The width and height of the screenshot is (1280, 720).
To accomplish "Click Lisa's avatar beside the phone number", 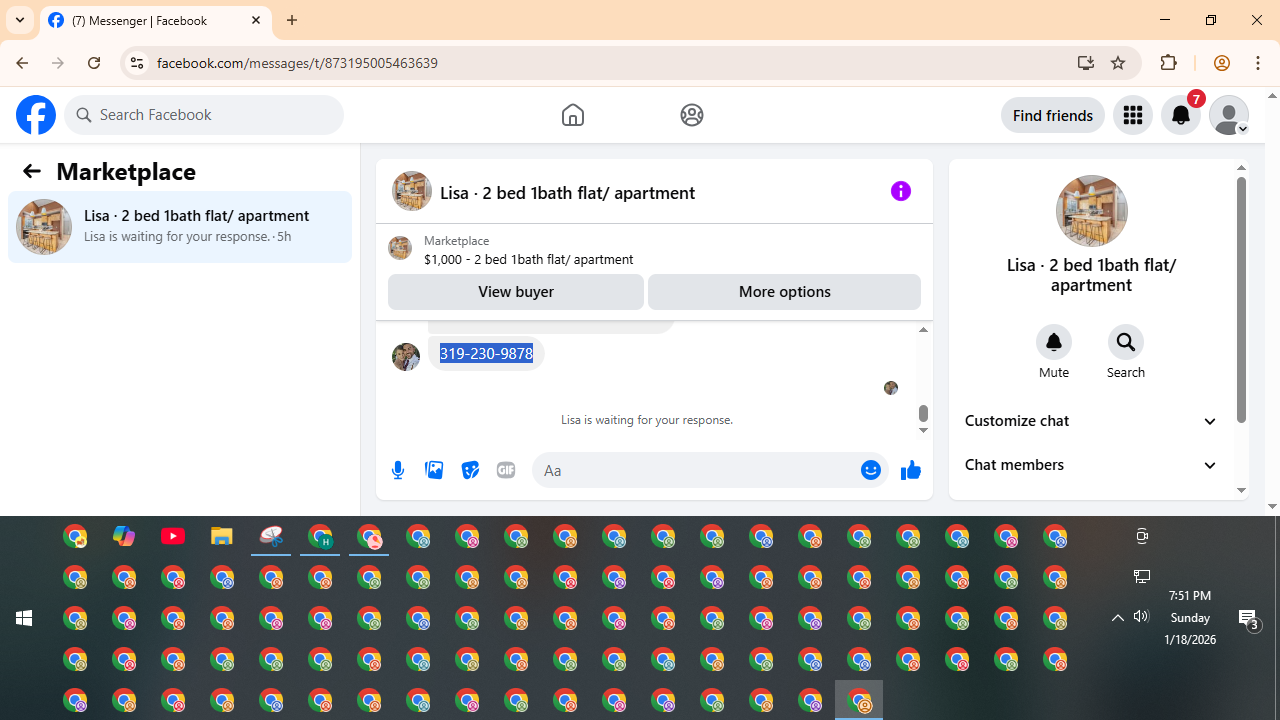I will [406, 357].
